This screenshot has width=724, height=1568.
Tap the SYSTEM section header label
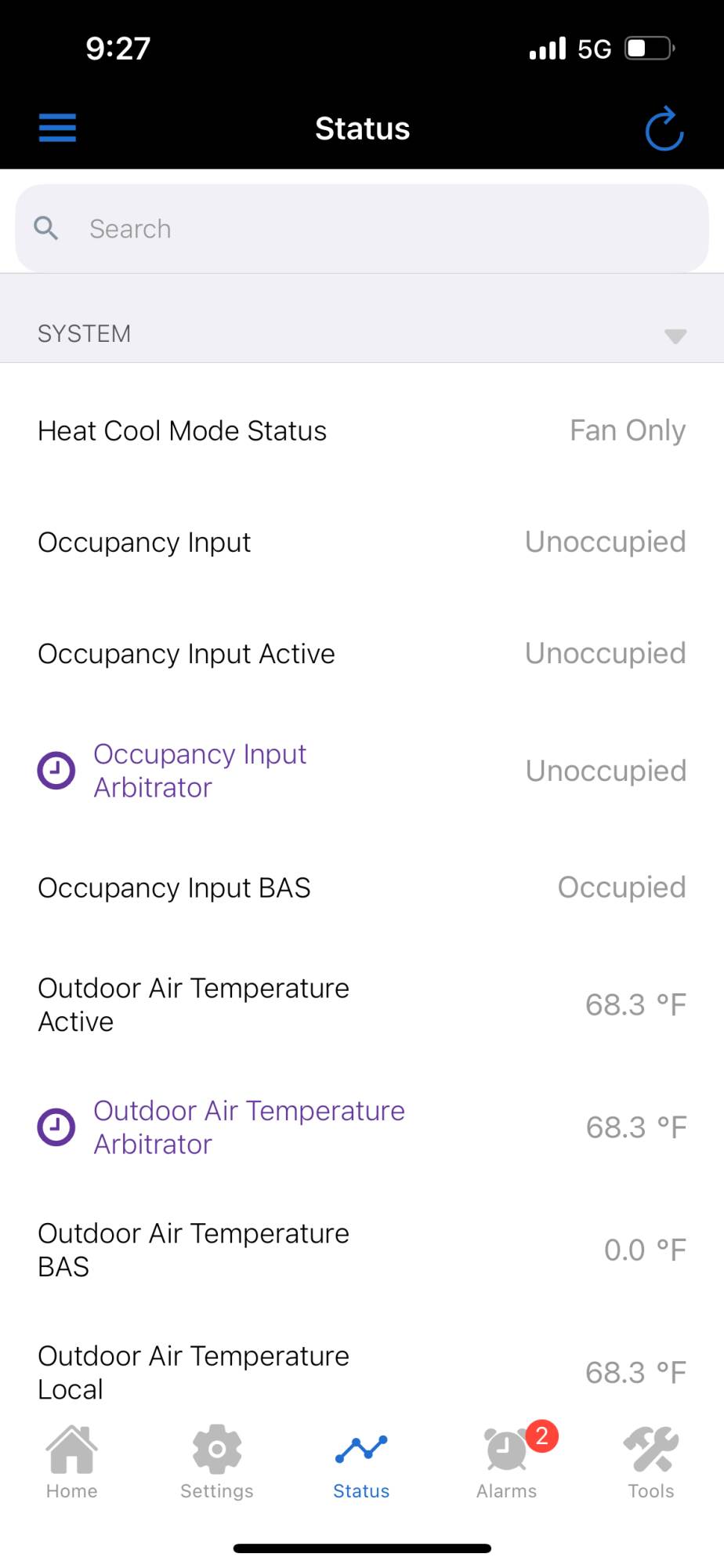point(85,334)
